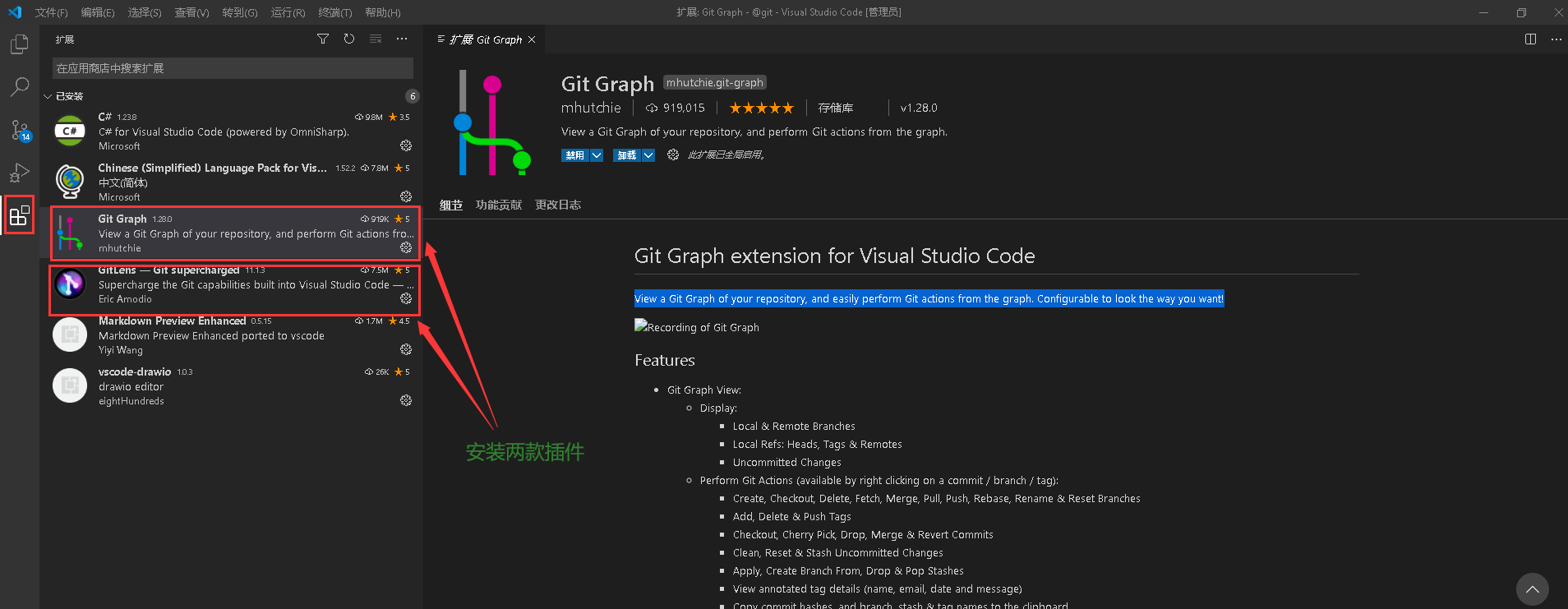Screen dimensions: 1568x609
Task: Open the 文件(F) menu
Action: (52, 12)
